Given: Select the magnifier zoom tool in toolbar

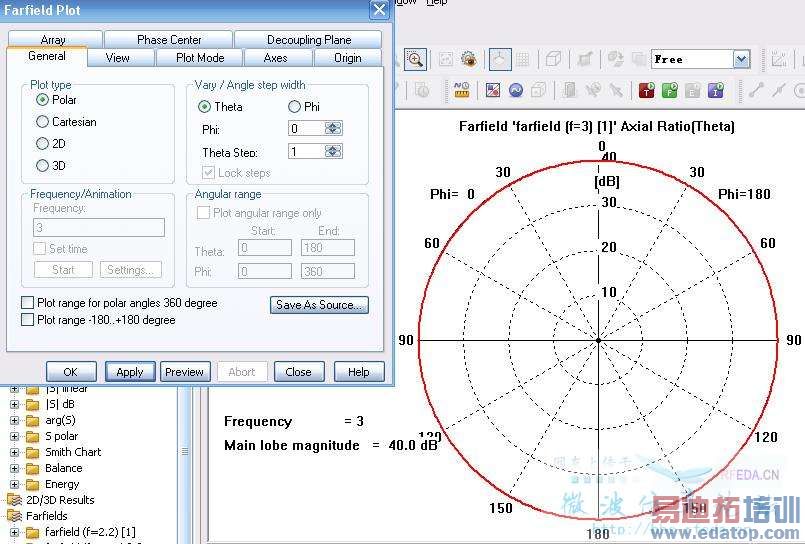Looking at the screenshot, I should [415, 60].
